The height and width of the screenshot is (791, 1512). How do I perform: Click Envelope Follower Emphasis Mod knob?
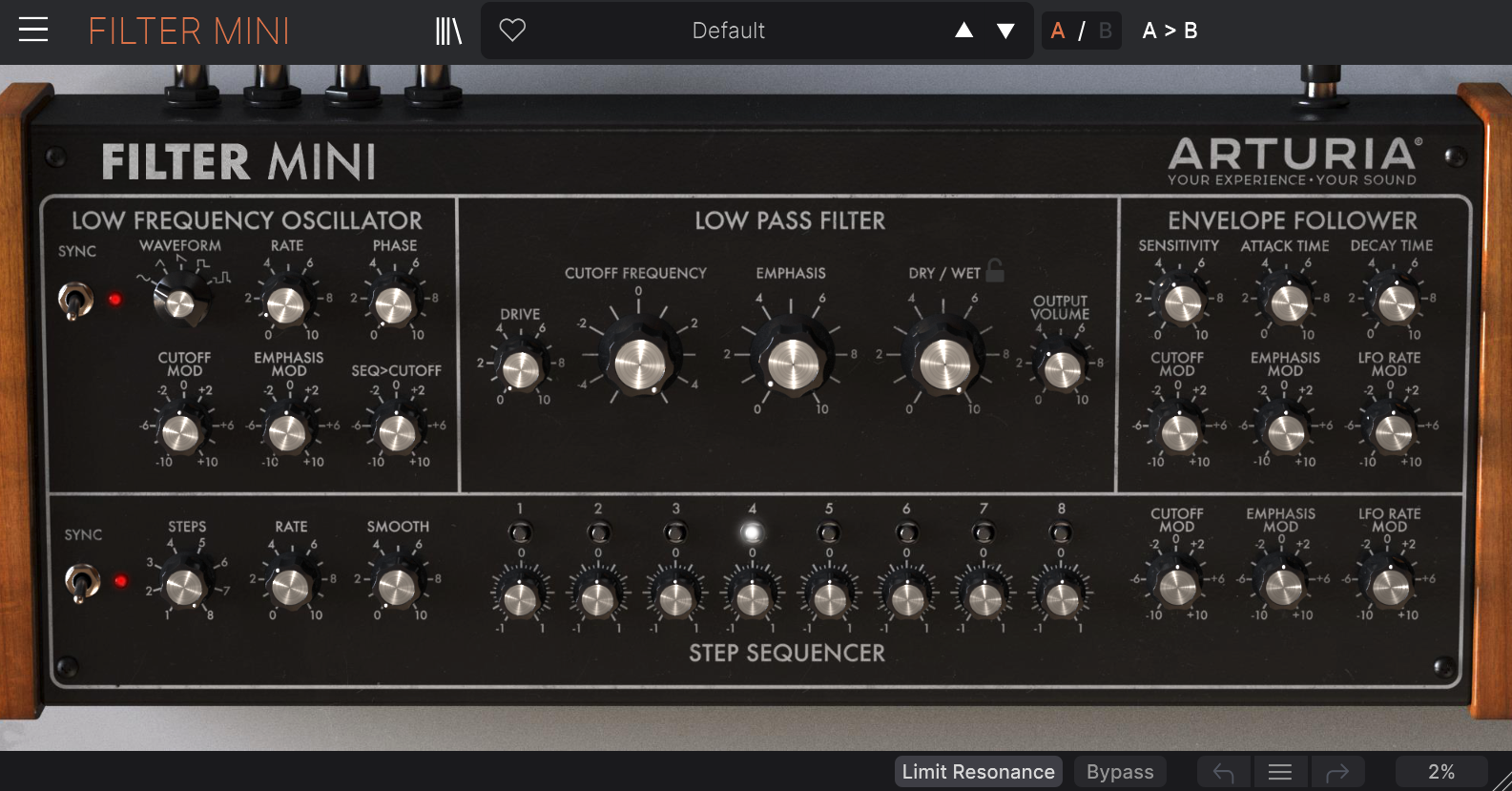point(1285,432)
